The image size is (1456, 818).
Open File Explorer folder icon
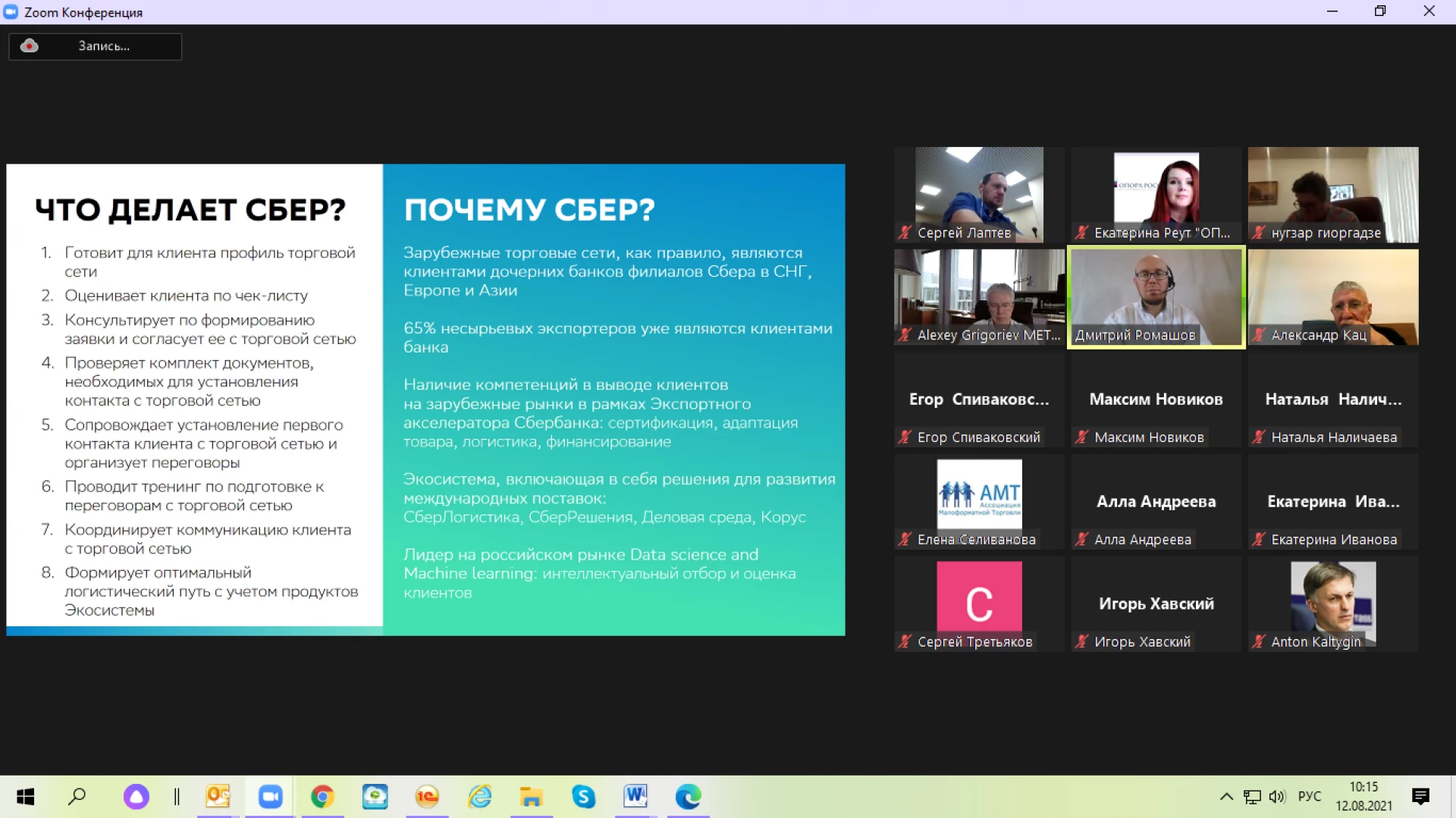pyautogui.click(x=531, y=797)
